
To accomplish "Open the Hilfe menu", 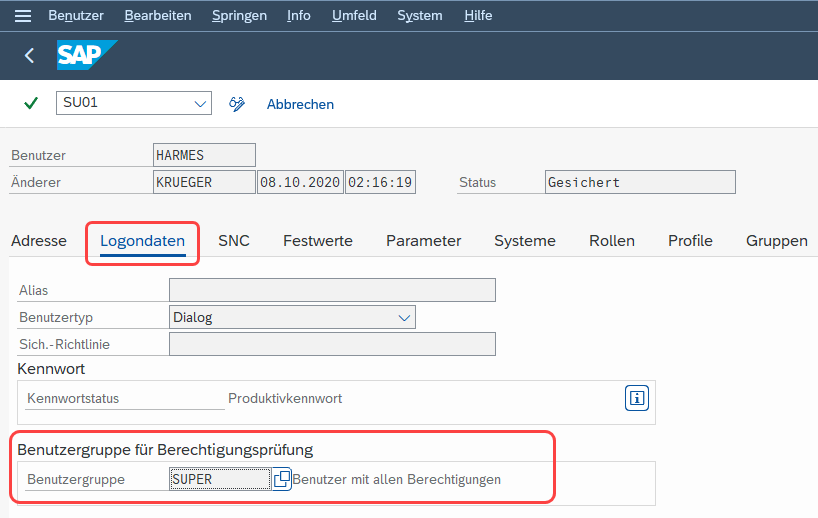I will [478, 16].
